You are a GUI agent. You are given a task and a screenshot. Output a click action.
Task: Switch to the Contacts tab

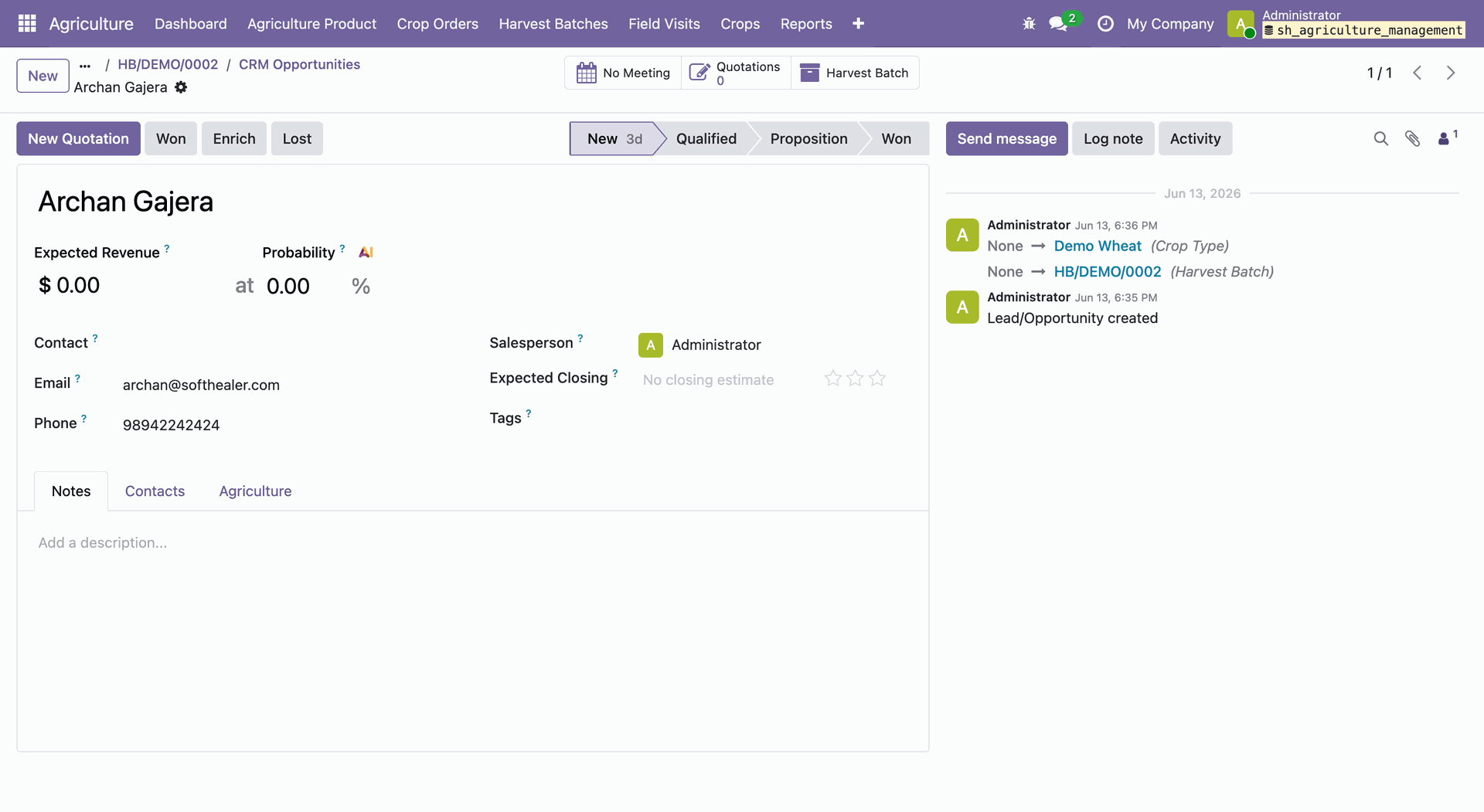tap(155, 491)
